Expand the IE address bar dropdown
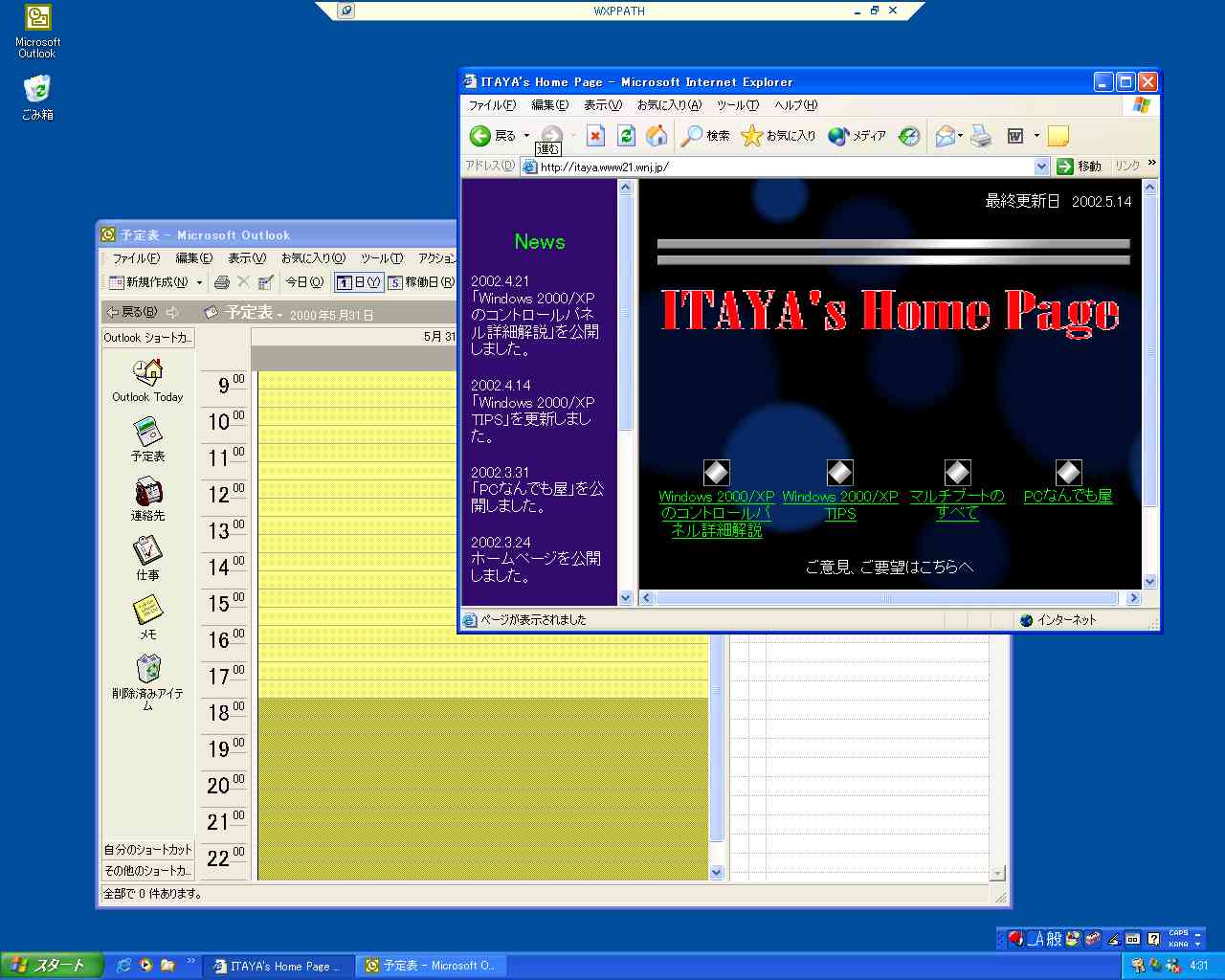Image resolution: width=1225 pixels, height=980 pixels. point(1042,167)
